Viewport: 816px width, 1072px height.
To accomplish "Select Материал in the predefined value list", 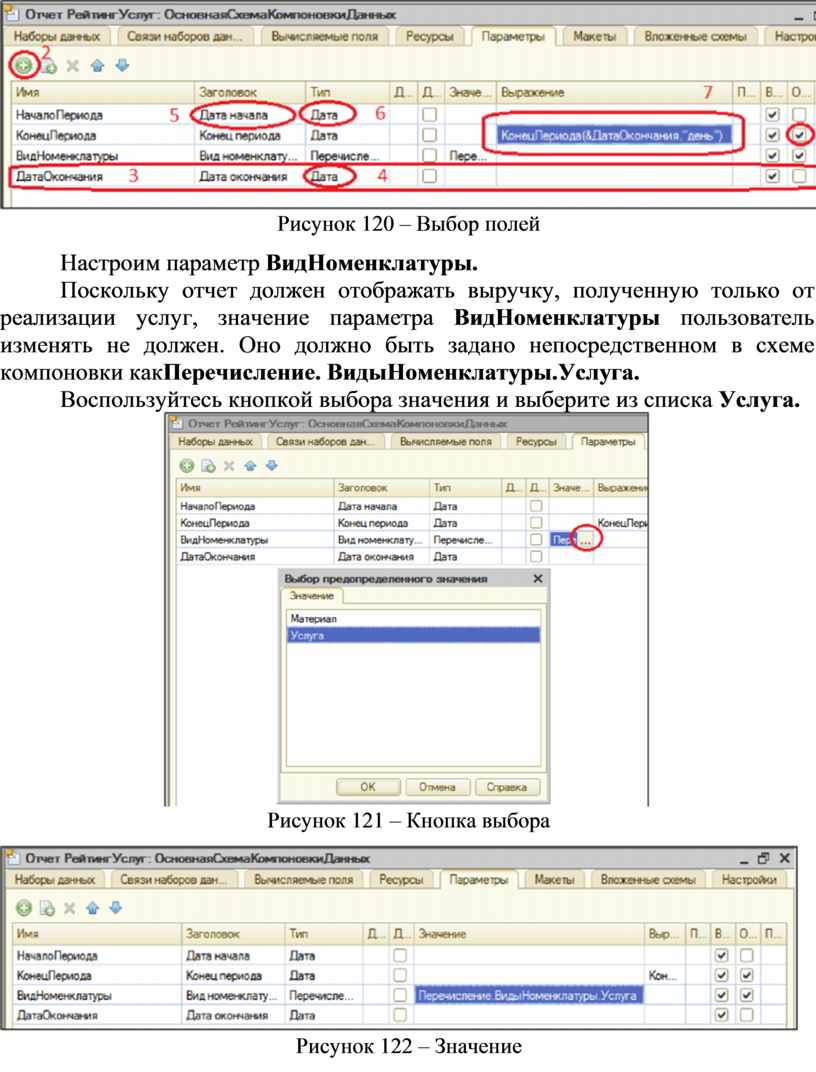I will point(413,619).
